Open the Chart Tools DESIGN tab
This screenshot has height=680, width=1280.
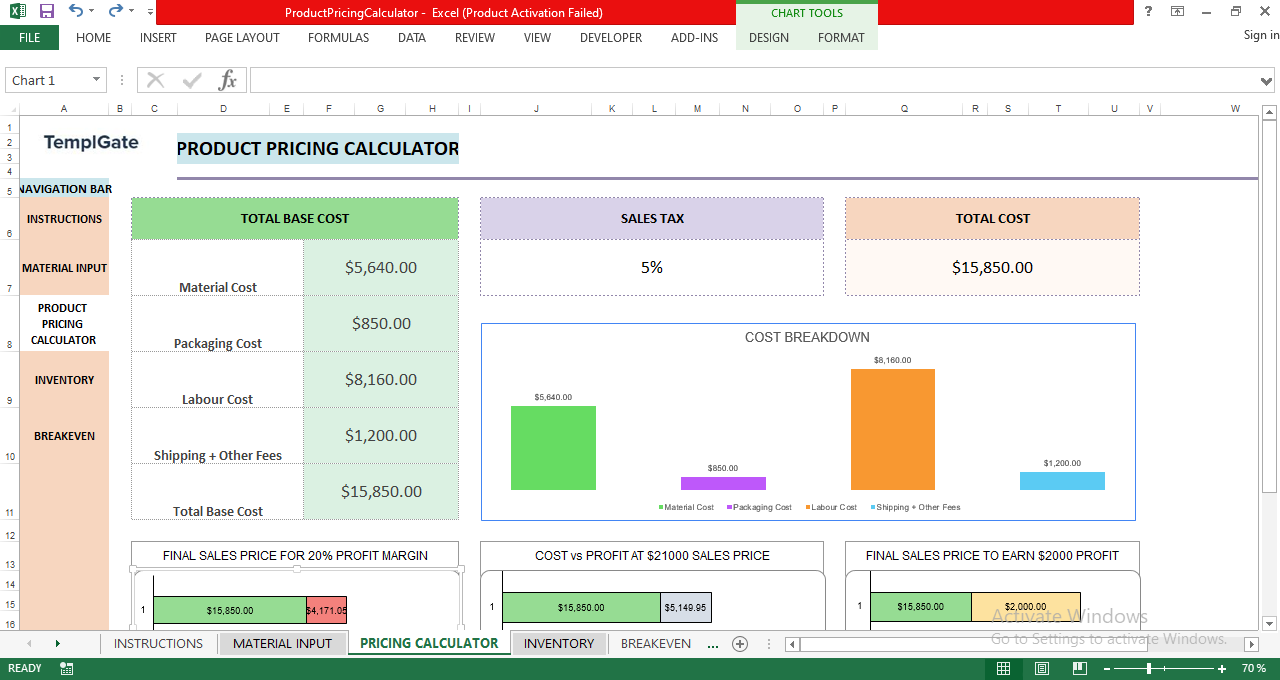[769, 38]
